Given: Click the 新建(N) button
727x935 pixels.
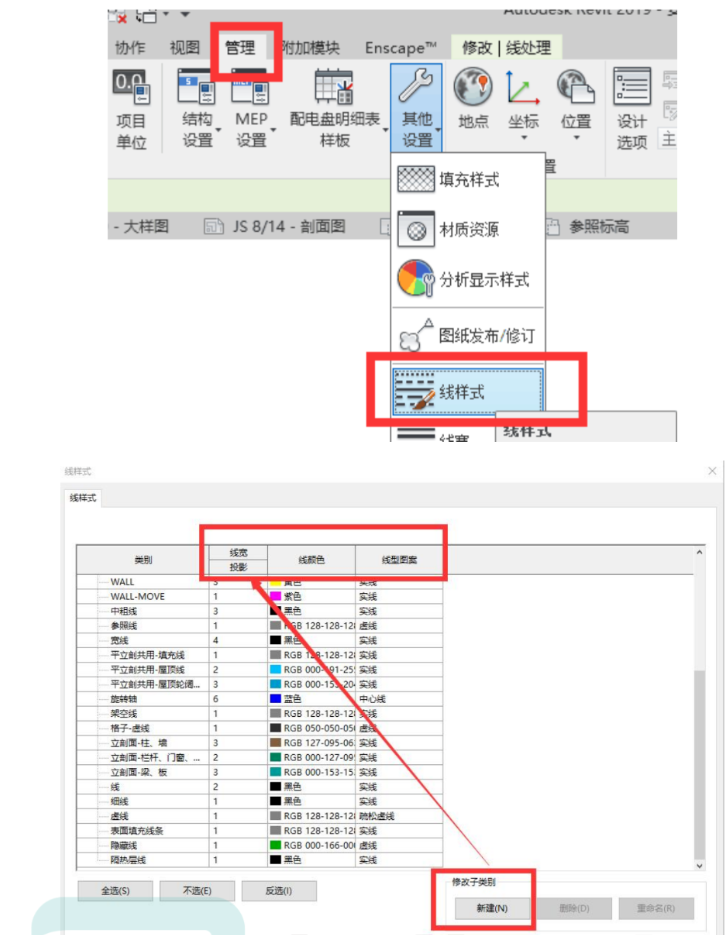Looking at the screenshot, I should coord(492,908).
